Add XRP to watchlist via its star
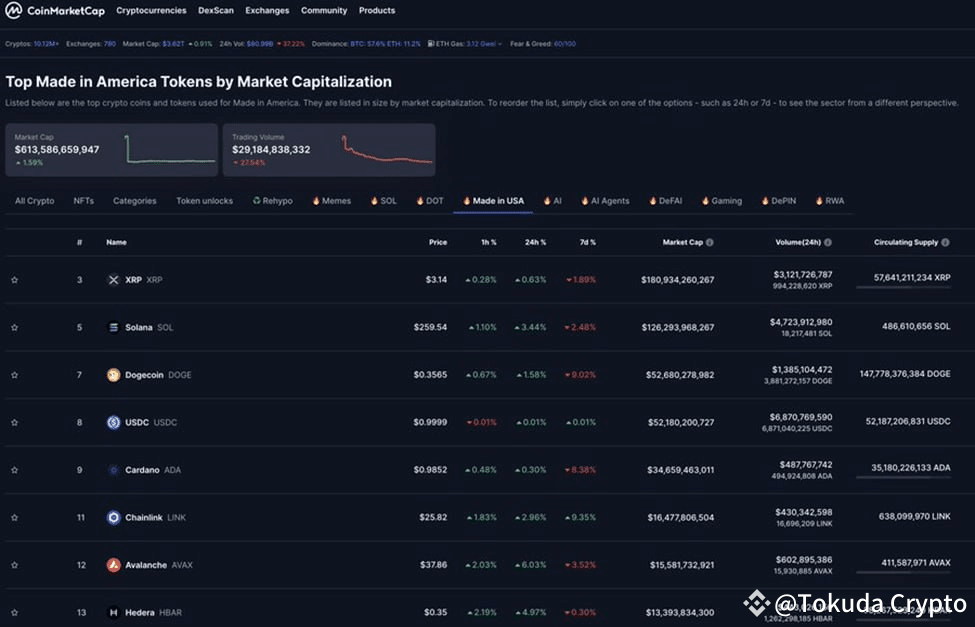The height and width of the screenshot is (627, 975). click(14, 280)
